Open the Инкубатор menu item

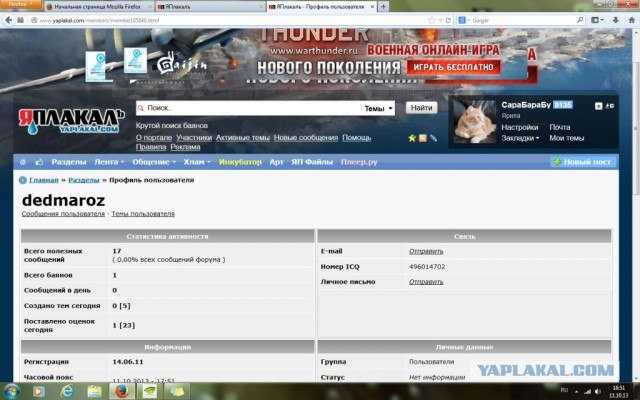[x=240, y=162]
